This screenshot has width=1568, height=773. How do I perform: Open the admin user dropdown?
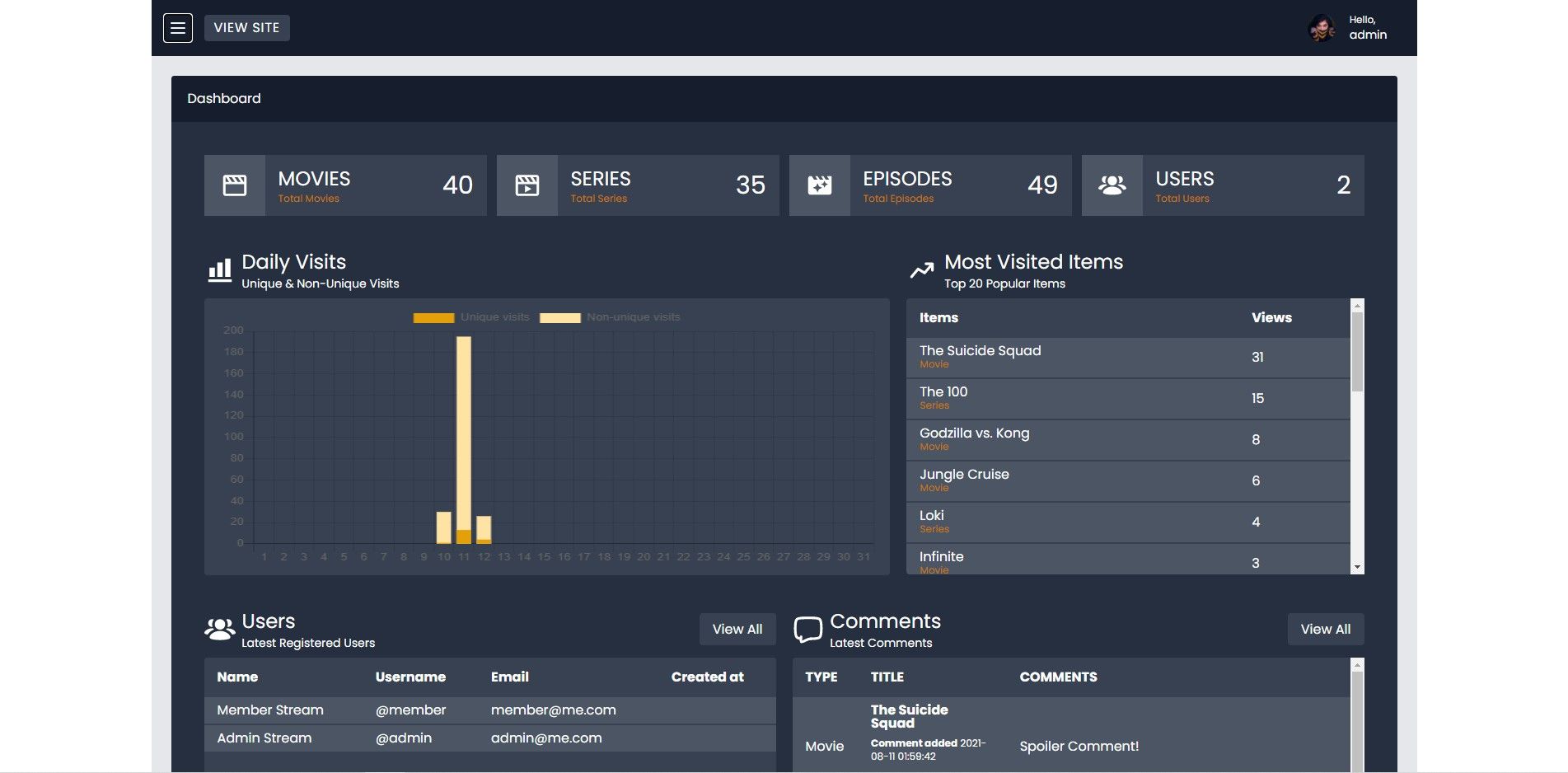pyautogui.click(x=1367, y=28)
